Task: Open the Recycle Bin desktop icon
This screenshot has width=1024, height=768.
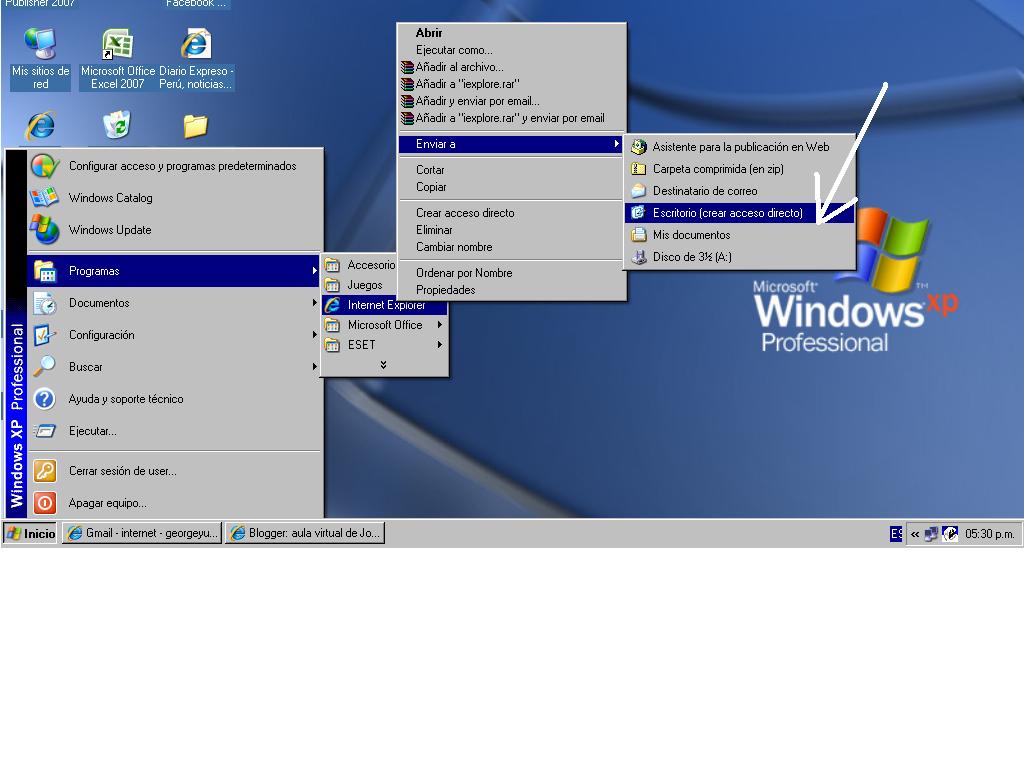Action: coord(118,125)
